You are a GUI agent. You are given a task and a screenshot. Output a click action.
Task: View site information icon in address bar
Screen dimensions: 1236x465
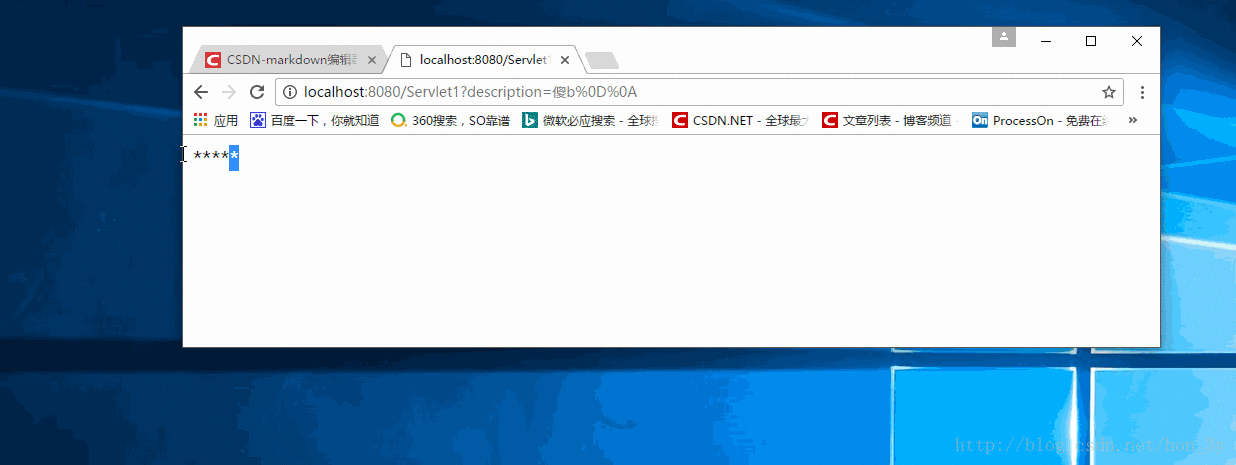point(290,92)
